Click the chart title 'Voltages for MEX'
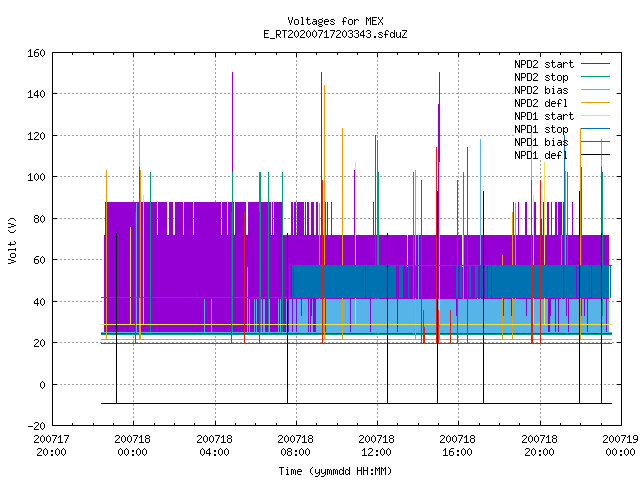This screenshot has height=480, width=640. point(335,21)
